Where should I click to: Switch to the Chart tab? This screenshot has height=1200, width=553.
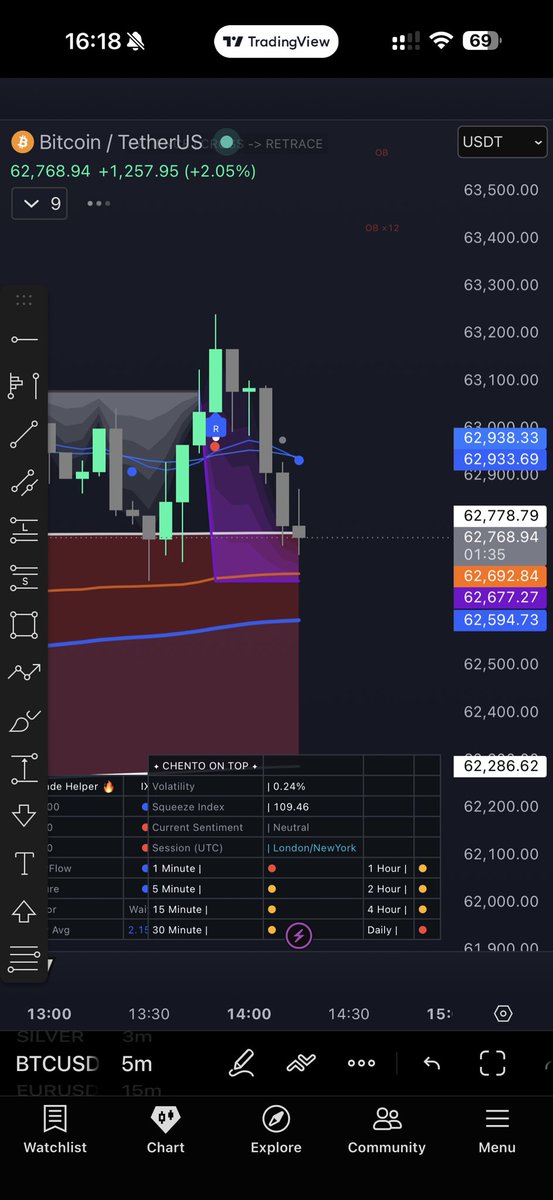[166, 1130]
